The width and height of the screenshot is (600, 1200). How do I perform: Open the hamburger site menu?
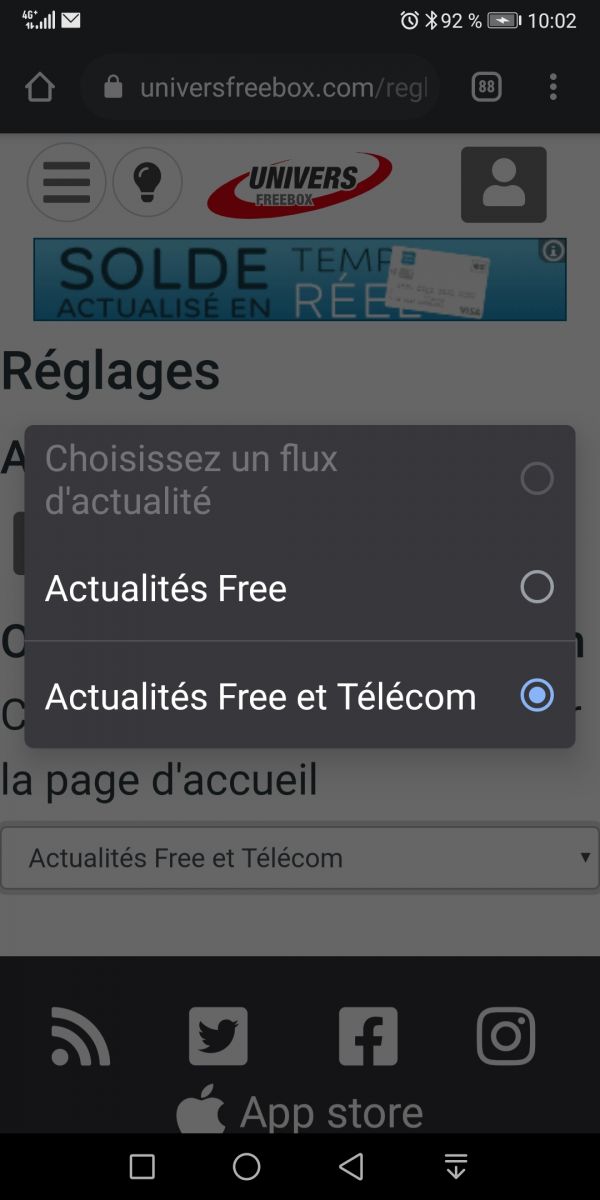click(66, 183)
